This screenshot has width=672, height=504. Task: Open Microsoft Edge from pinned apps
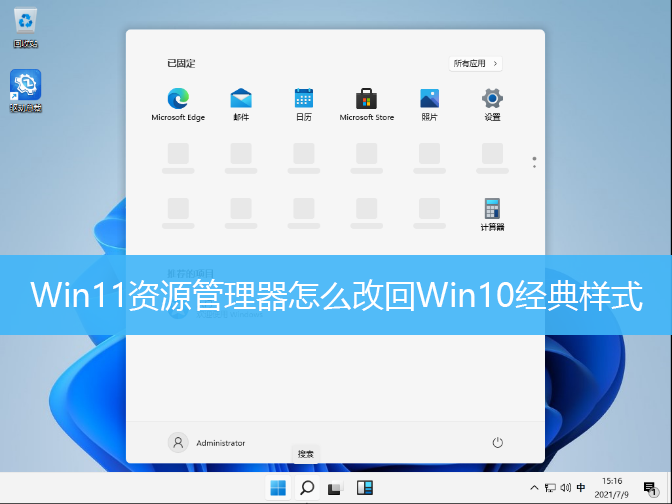(178, 99)
